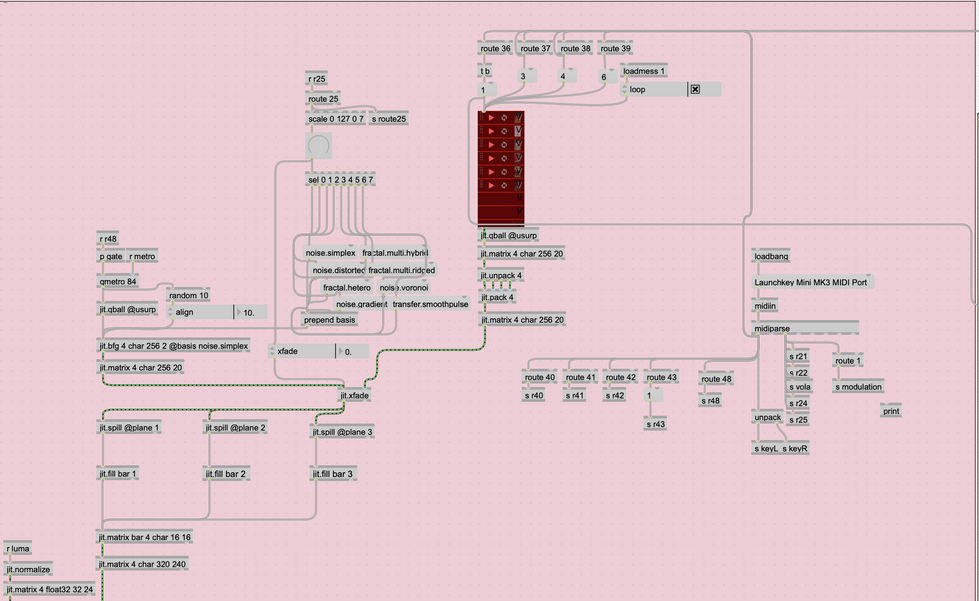The width and height of the screenshot is (979, 601).
Task: Play the third clip in the red playlist
Action: [x=491, y=145]
